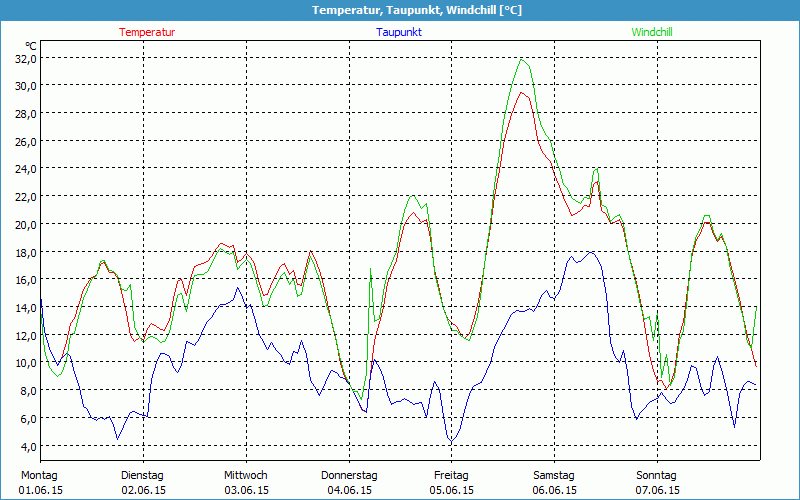The width and height of the screenshot is (800, 500).
Task: Click the 24,0 y-axis value
Action: point(26,169)
